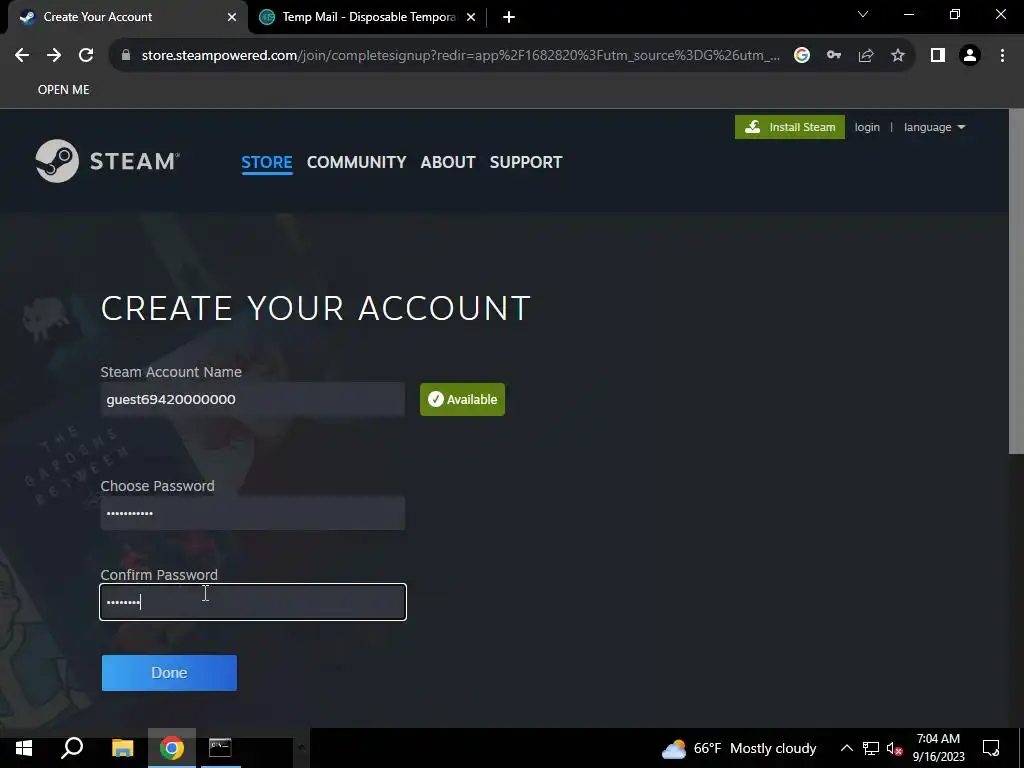Viewport: 1024px width, 768px height.
Task: Open the OPEN ME bookmark
Action: tap(63, 89)
